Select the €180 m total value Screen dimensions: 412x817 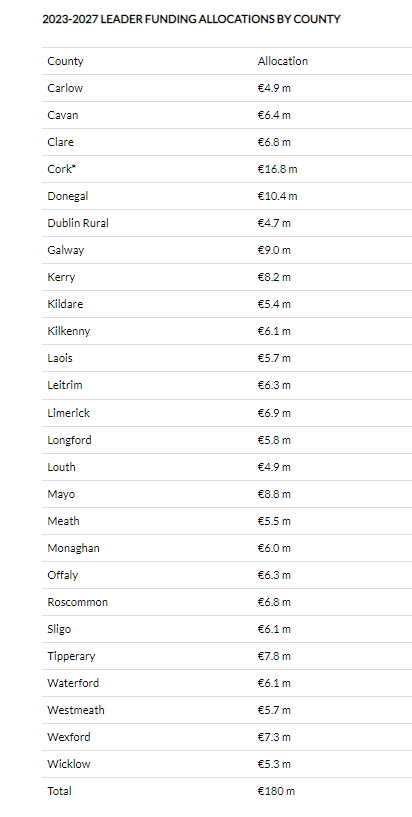coord(277,791)
